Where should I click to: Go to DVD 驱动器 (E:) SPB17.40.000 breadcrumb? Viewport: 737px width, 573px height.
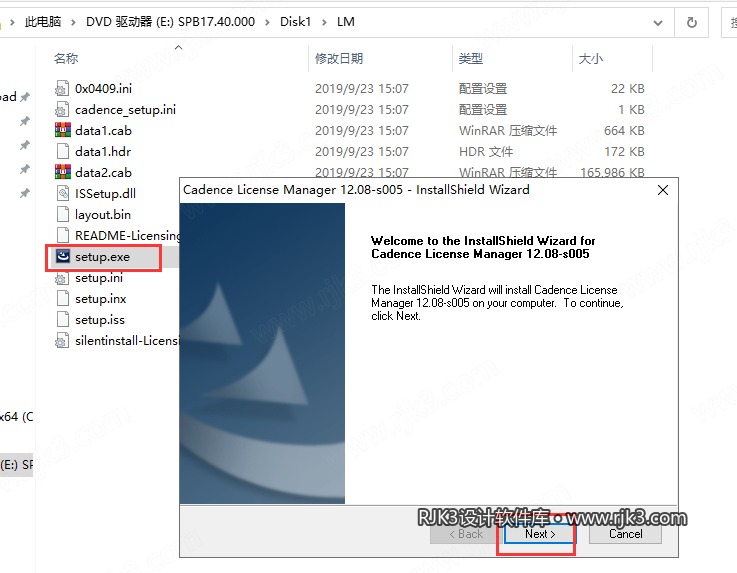pyautogui.click(x=170, y=22)
